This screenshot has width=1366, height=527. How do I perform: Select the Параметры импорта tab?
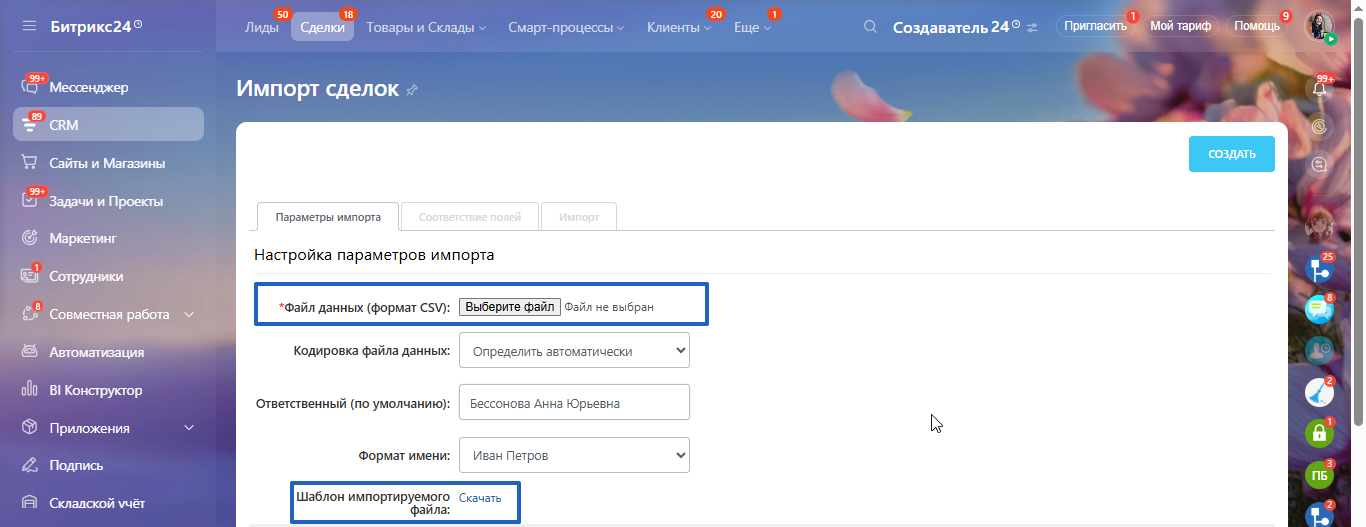pyautogui.click(x=328, y=216)
